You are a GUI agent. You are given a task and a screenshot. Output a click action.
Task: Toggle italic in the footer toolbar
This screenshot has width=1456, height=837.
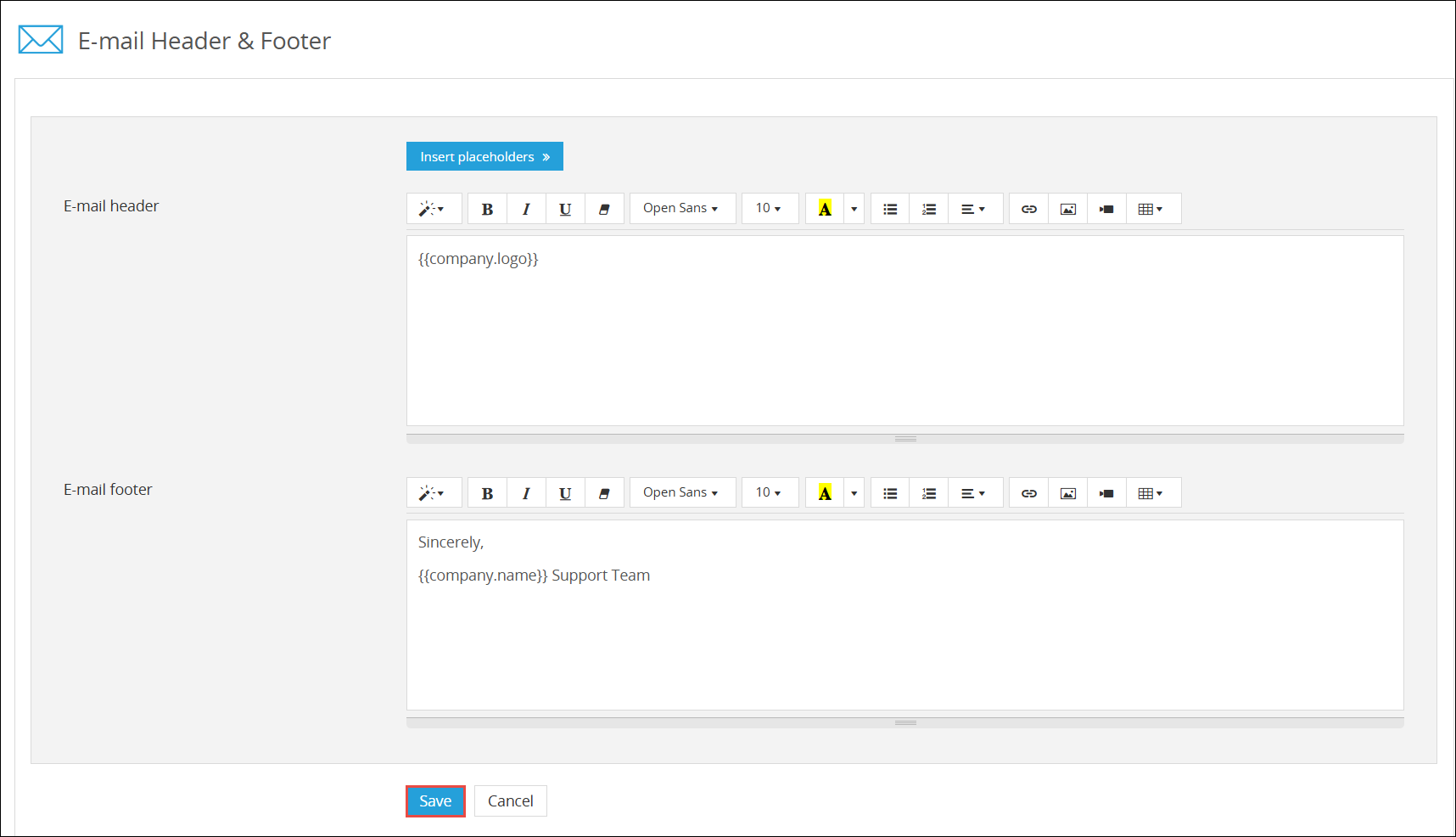click(526, 493)
